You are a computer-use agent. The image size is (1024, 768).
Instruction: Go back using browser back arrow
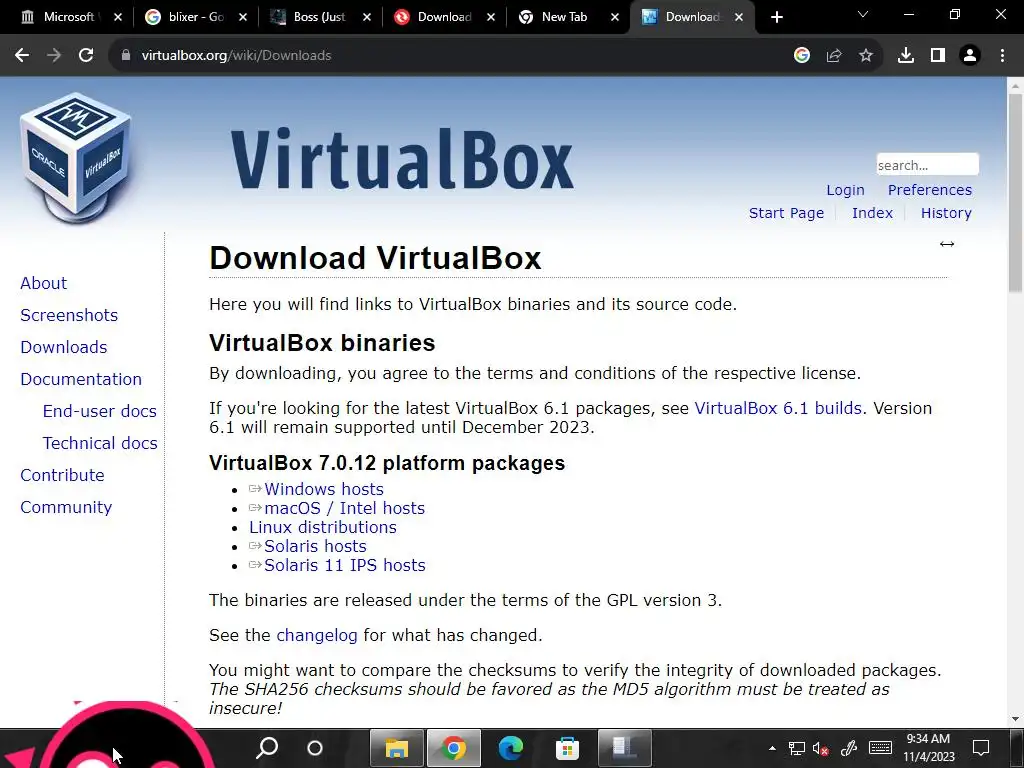tap(22, 56)
